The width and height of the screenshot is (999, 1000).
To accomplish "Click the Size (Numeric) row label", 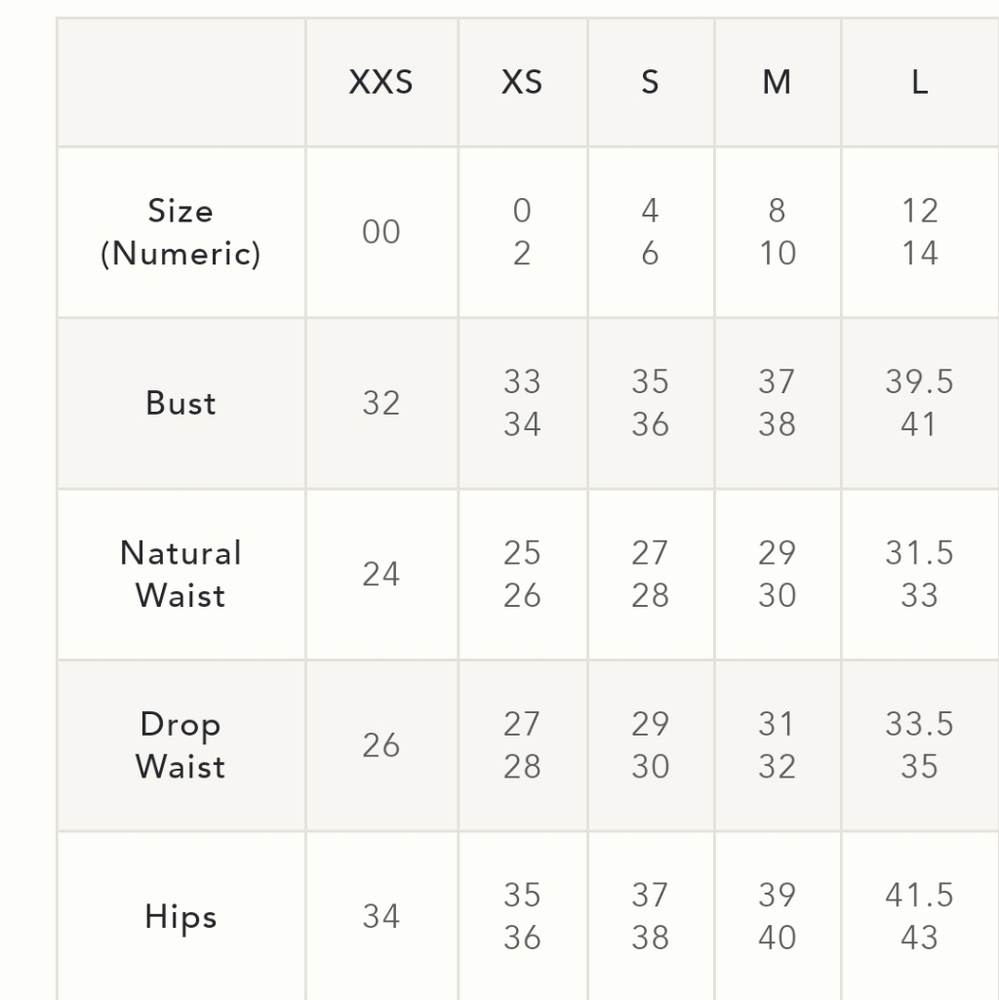I will point(181,232).
